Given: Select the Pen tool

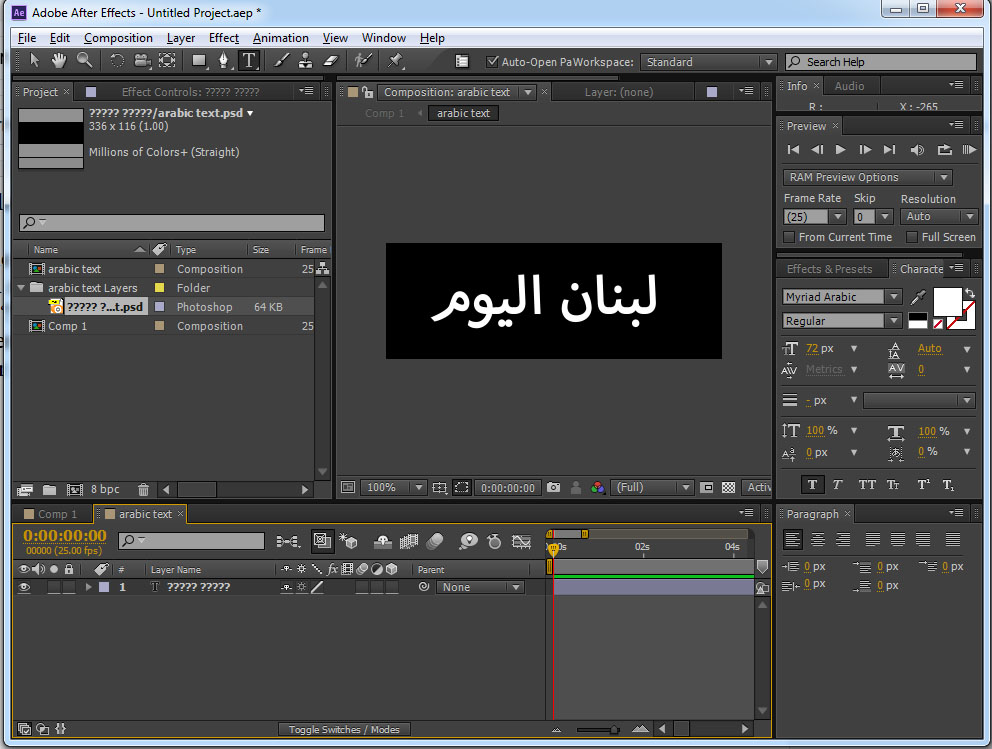Looking at the screenshot, I should pos(223,61).
